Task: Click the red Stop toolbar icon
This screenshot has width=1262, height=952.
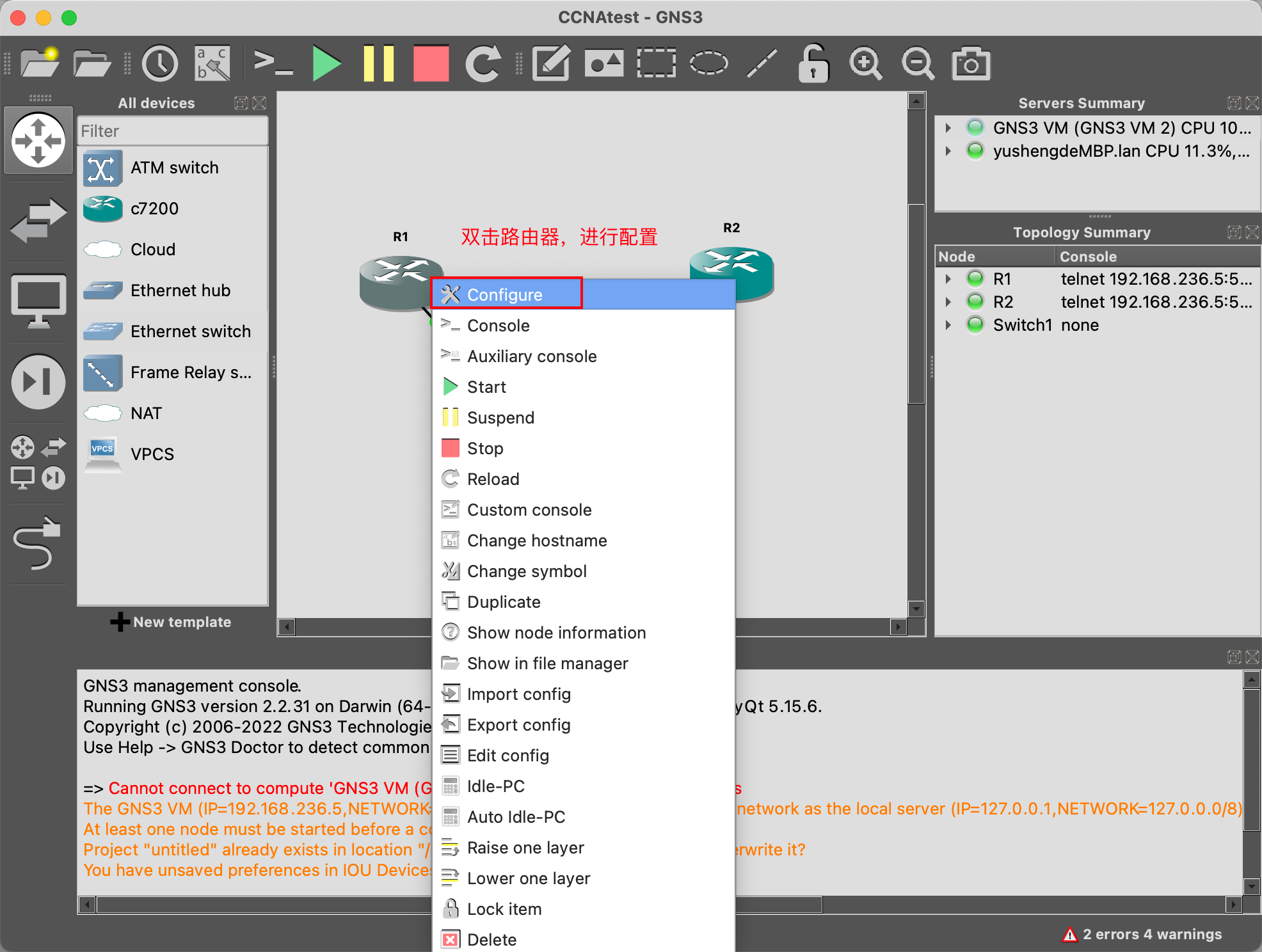Action: tap(431, 63)
